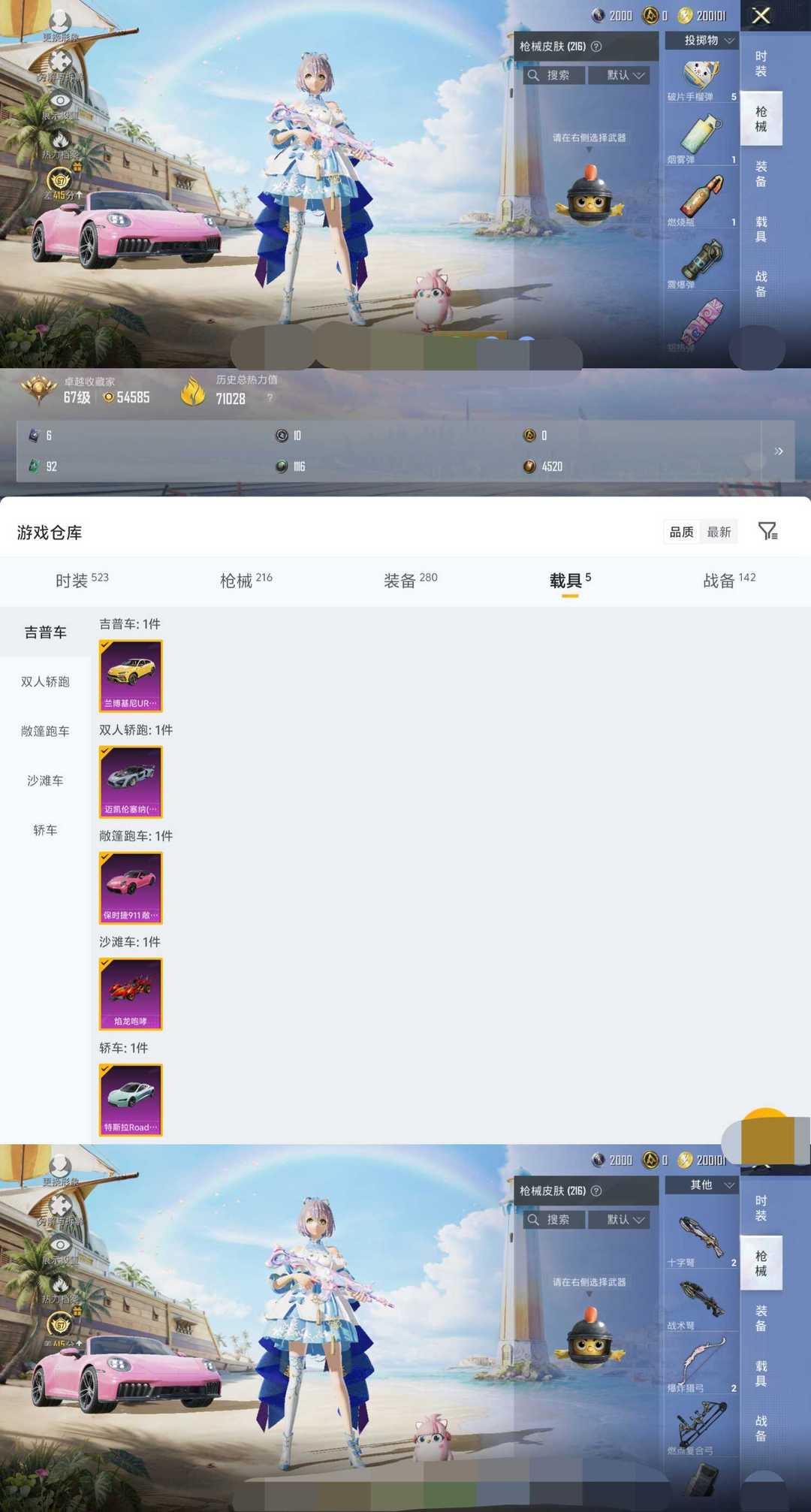Expand the currency bar with double-chevron arrow
Image resolution: width=811 pixels, height=1512 pixels.
tap(779, 451)
